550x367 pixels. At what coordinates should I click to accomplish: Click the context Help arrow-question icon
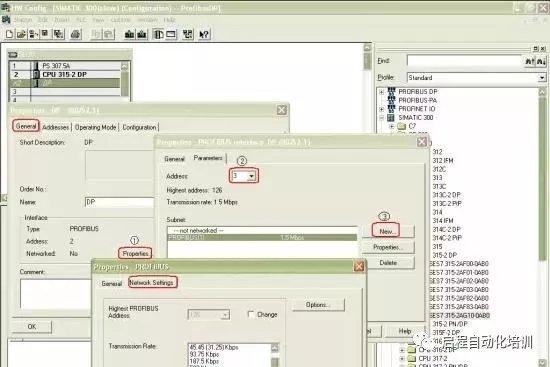pos(204,34)
